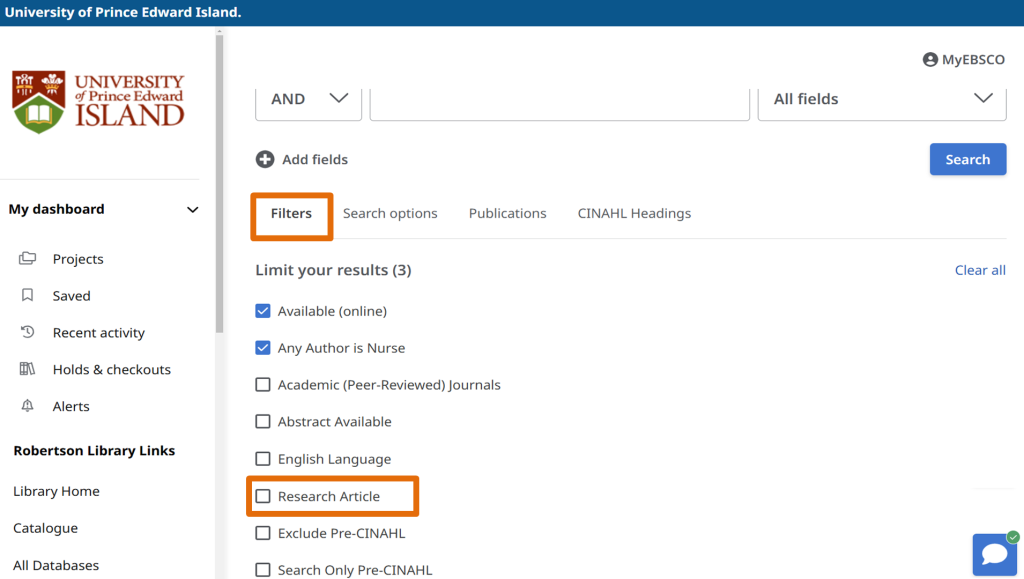The width and height of the screenshot is (1024, 579).
Task: Switch to the Search options tab
Action: pyautogui.click(x=390, y=214)
